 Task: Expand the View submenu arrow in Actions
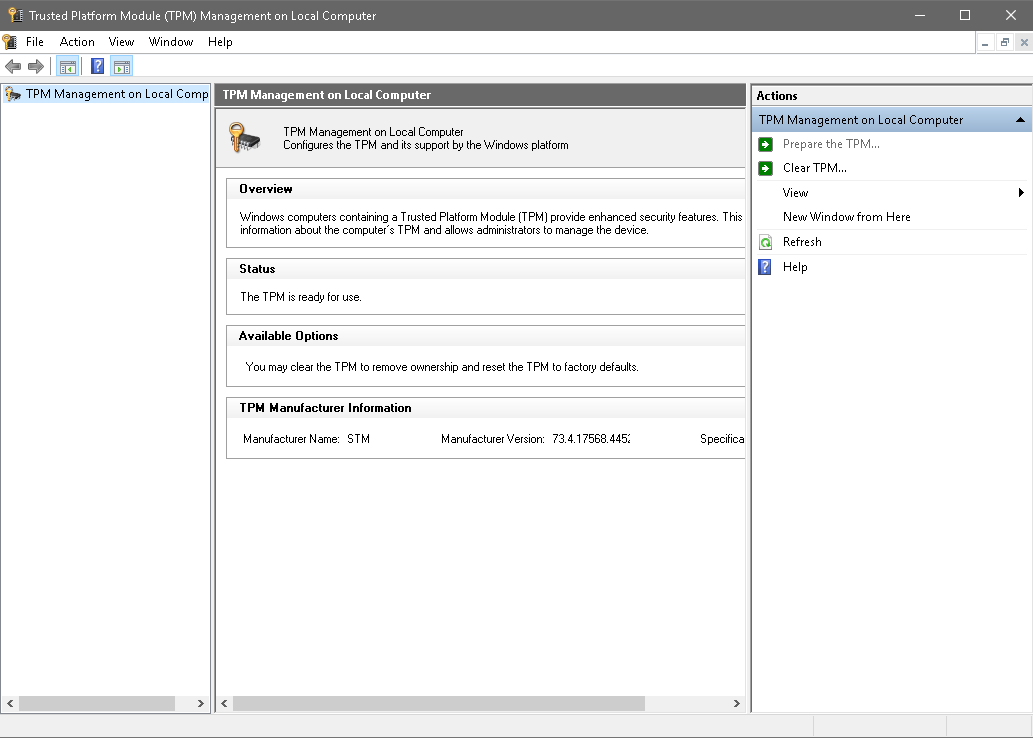click(x=1021, y=192)
